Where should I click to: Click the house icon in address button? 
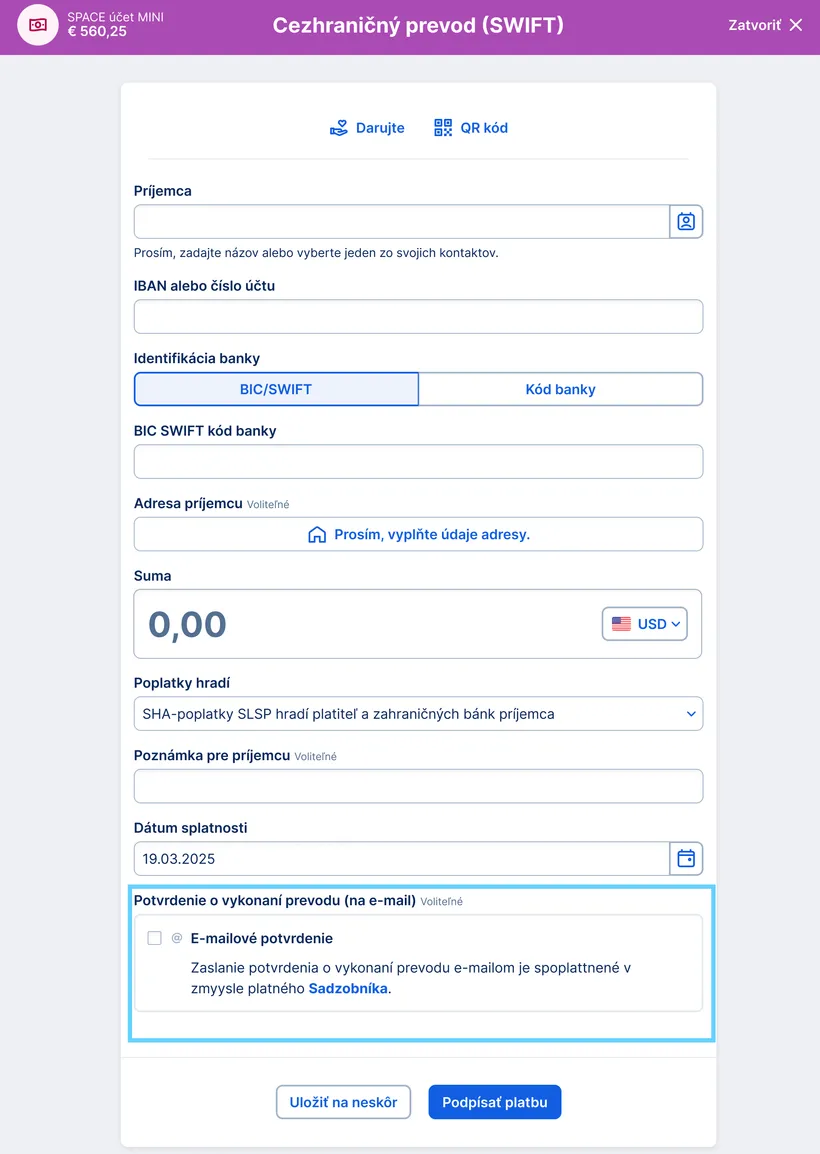click(317, 535)
